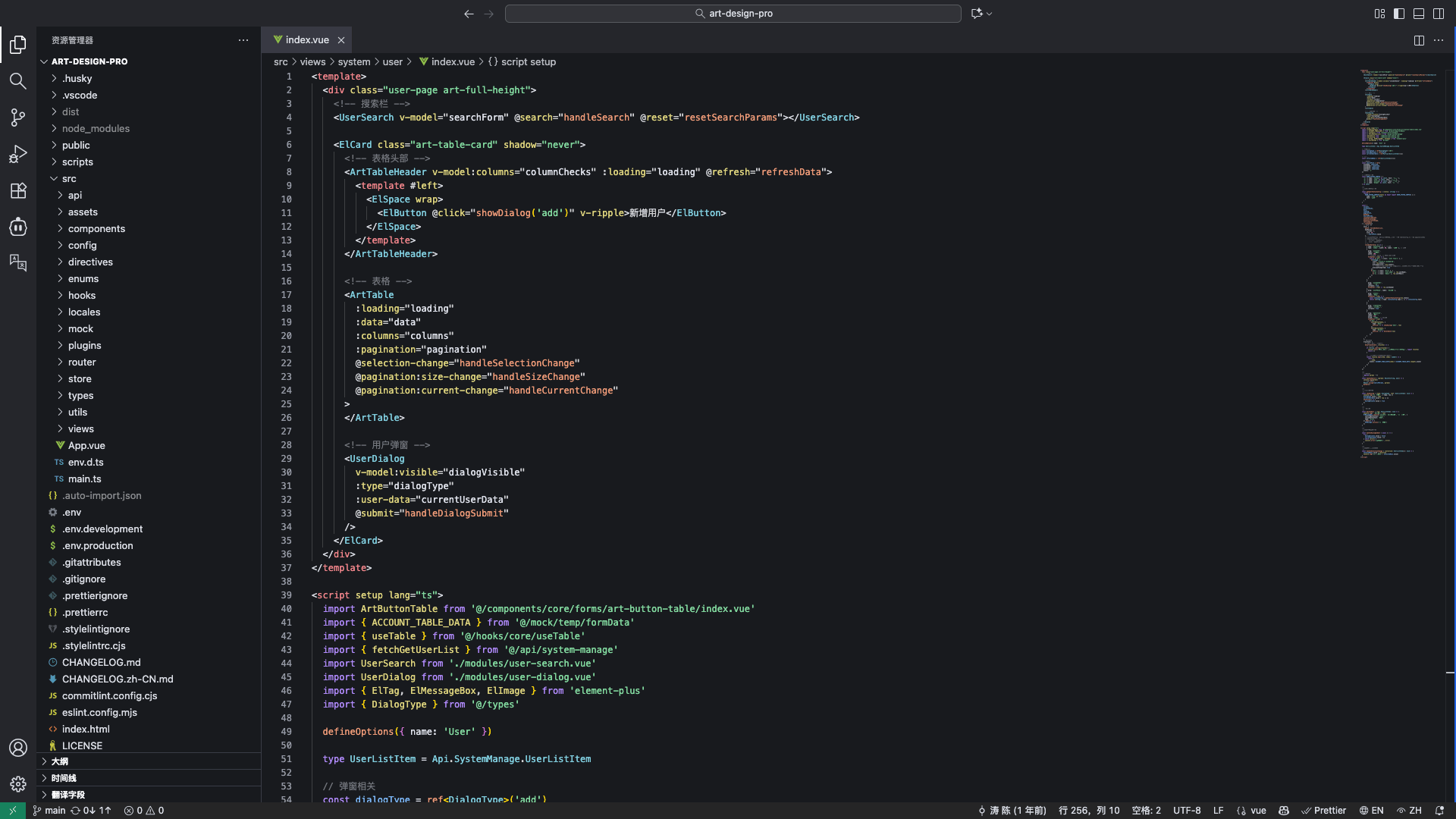Open notifications bell in status bar
The image size is (1456, 819).
(1439, 810)
